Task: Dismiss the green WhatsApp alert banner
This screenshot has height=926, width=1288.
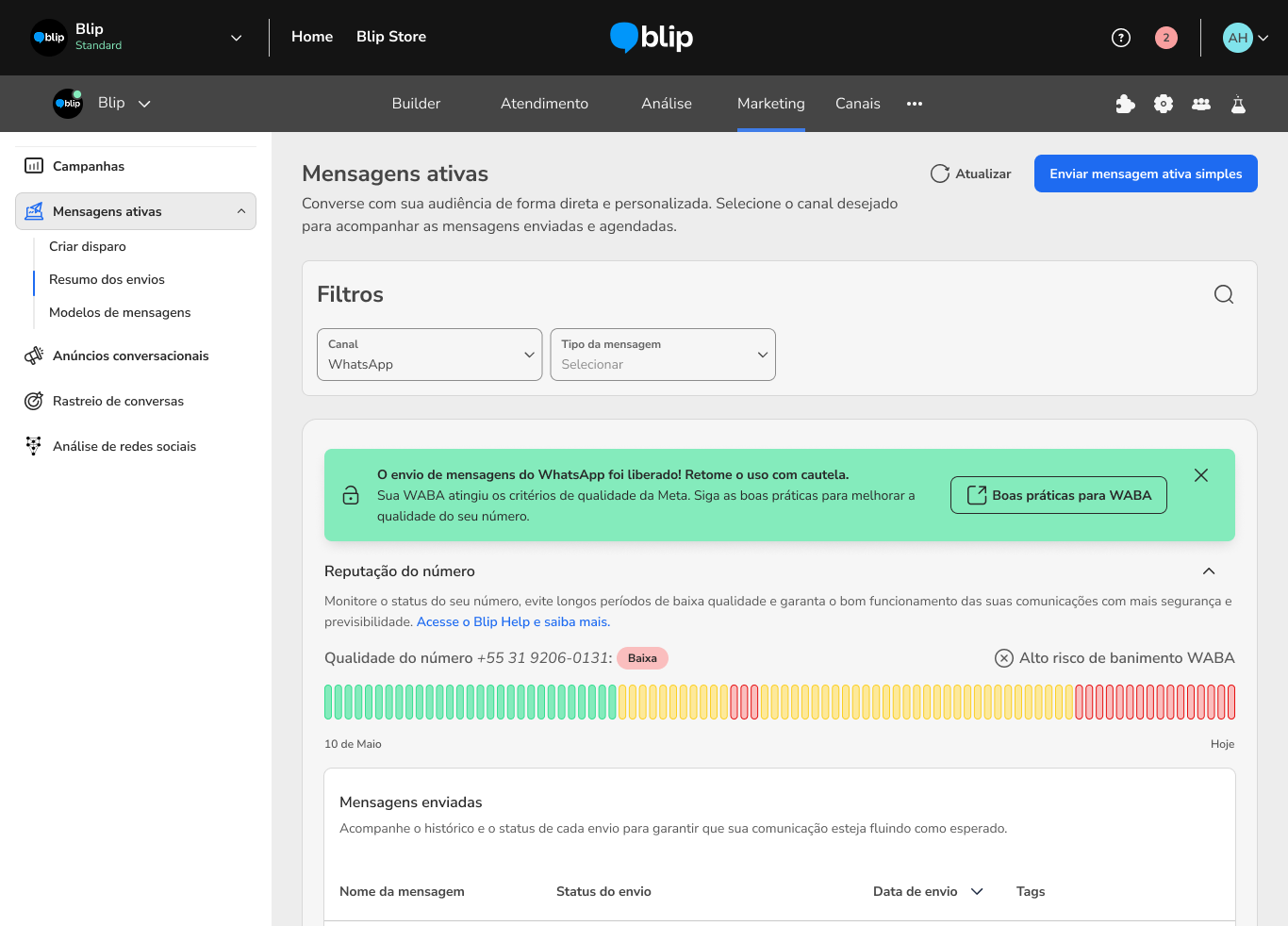Action: point(1200,475)
